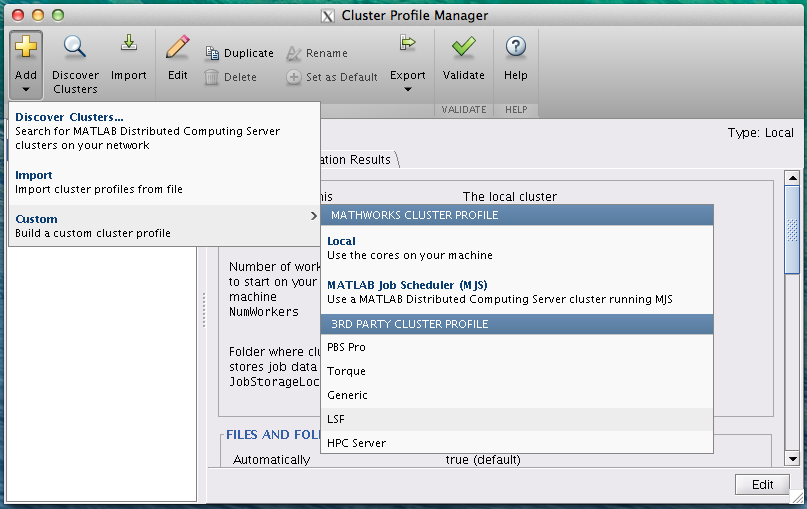Select PBS Pro cluster profile
The width and height of the screenshot is (807, 509).
517,347
